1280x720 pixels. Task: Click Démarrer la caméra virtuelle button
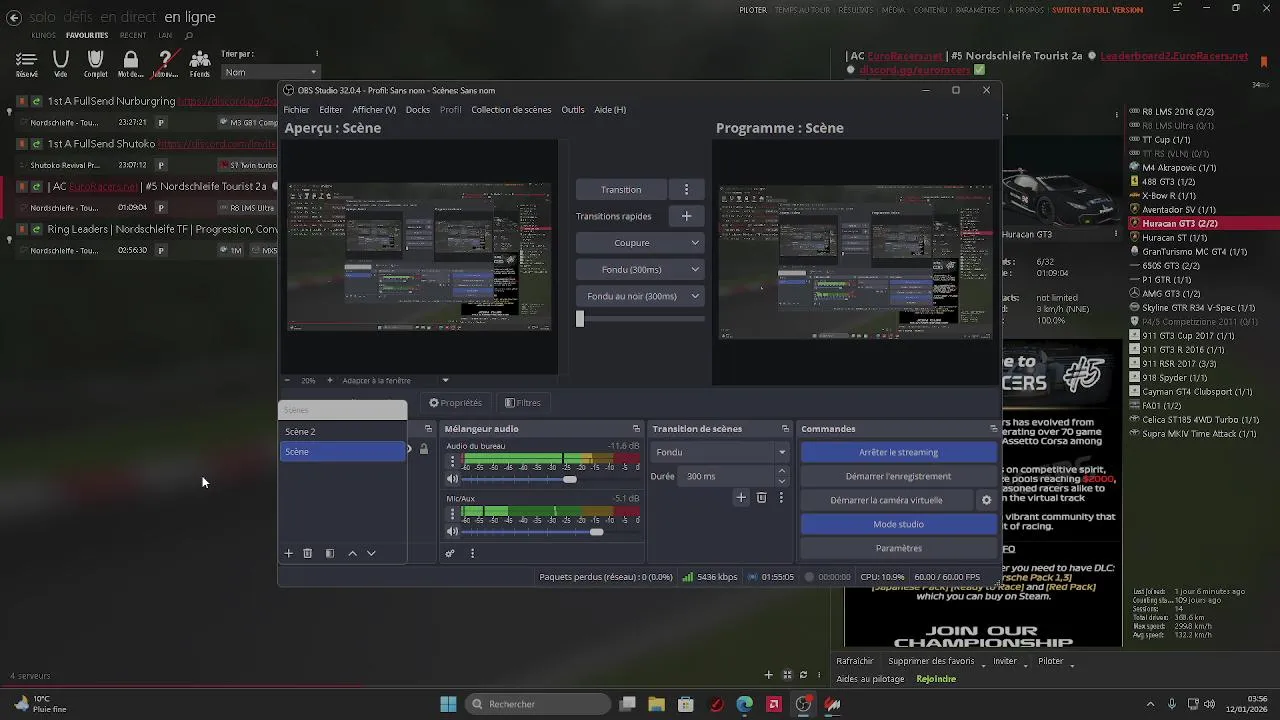[886, 500]
